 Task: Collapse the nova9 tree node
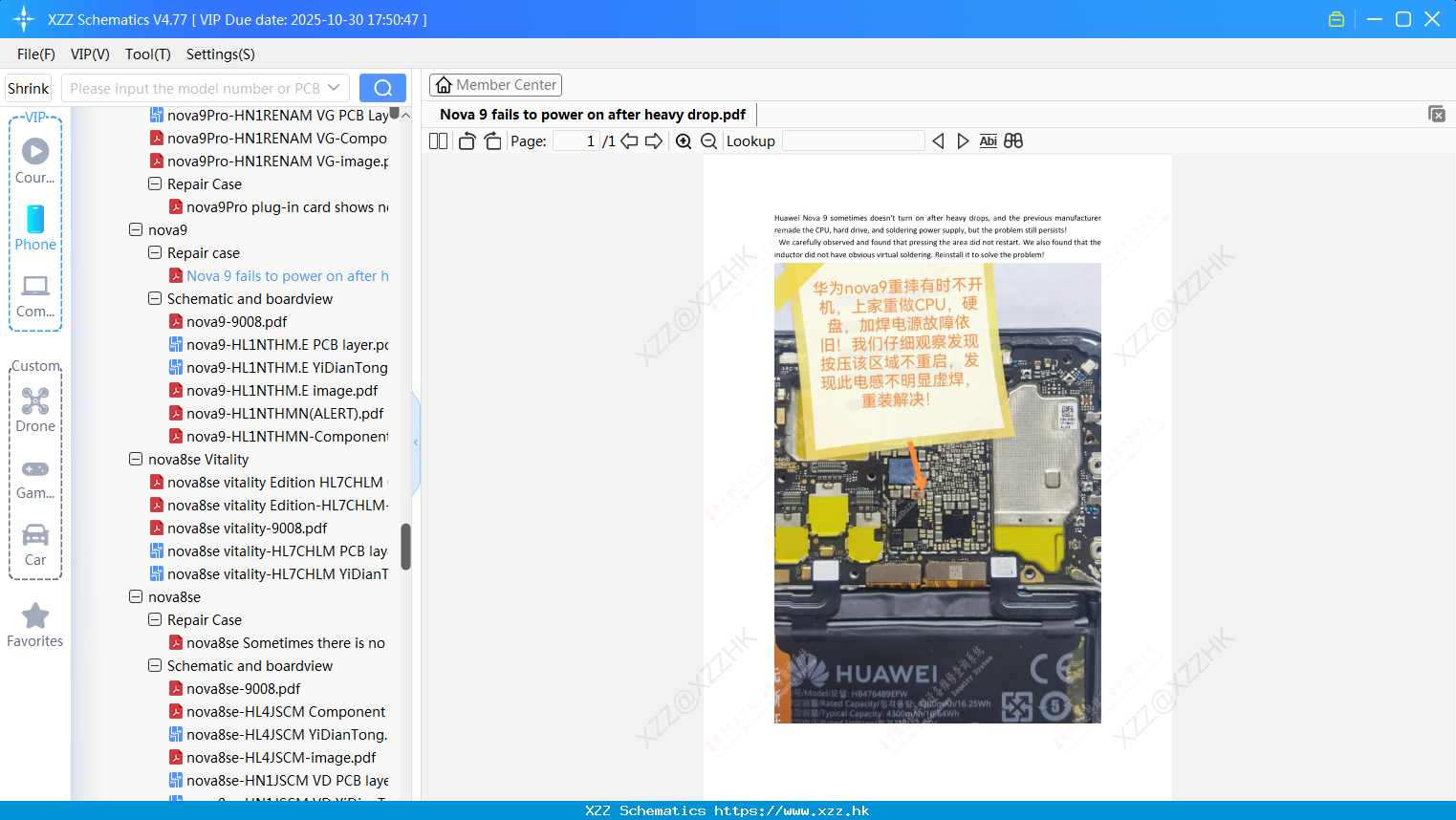coord(136,229)
